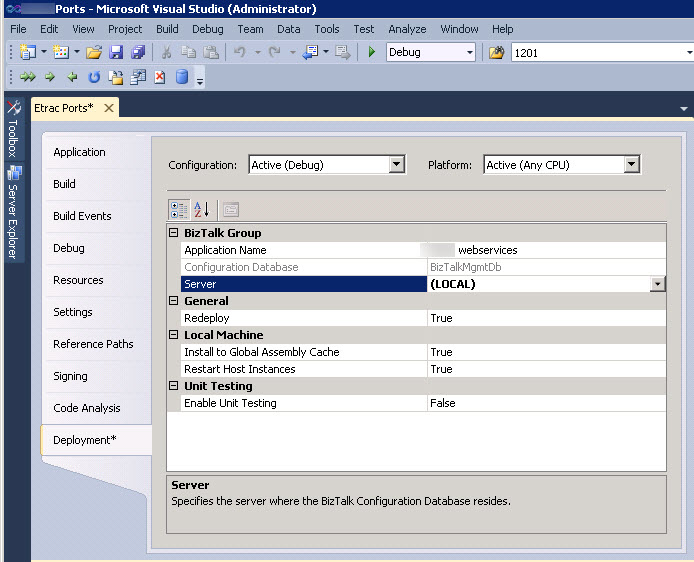Open the Debug solution configuration dropdown

(x=469, y=52)
